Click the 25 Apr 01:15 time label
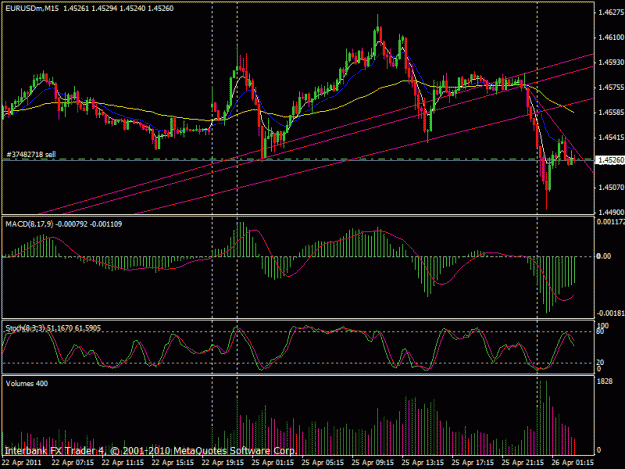 [273, 463]
